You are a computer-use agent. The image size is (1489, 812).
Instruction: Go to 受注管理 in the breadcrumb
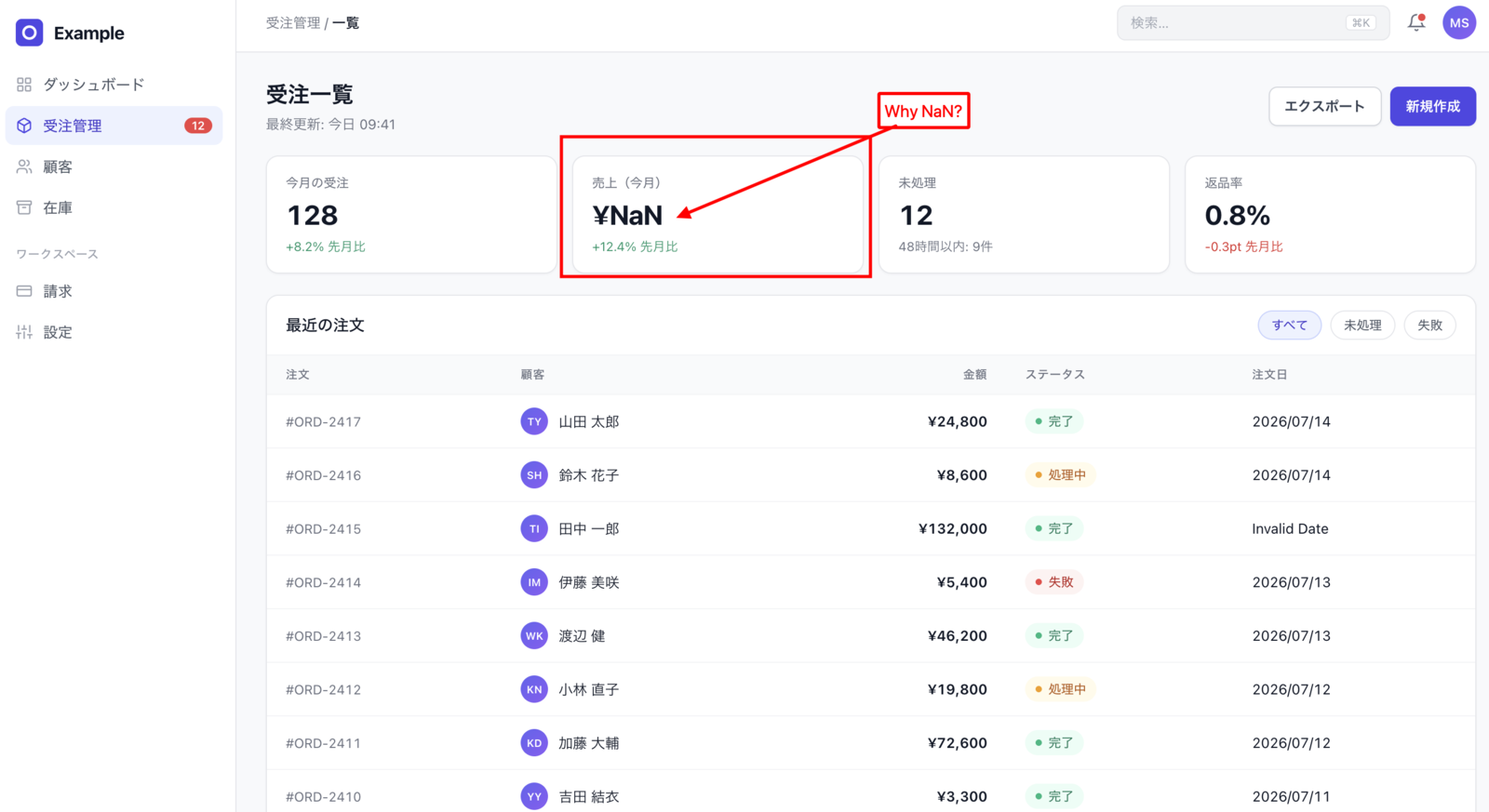293,22
